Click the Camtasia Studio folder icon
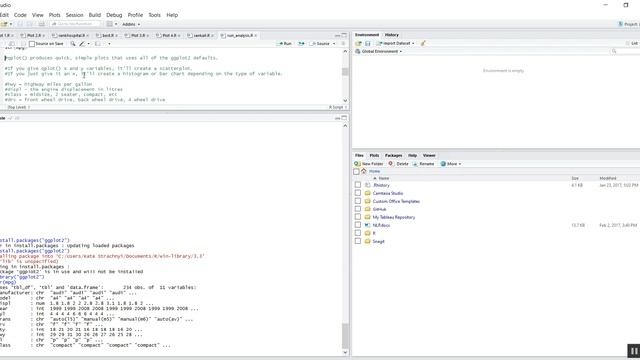Viewport: 640px width, 360px height. [367, 193]
